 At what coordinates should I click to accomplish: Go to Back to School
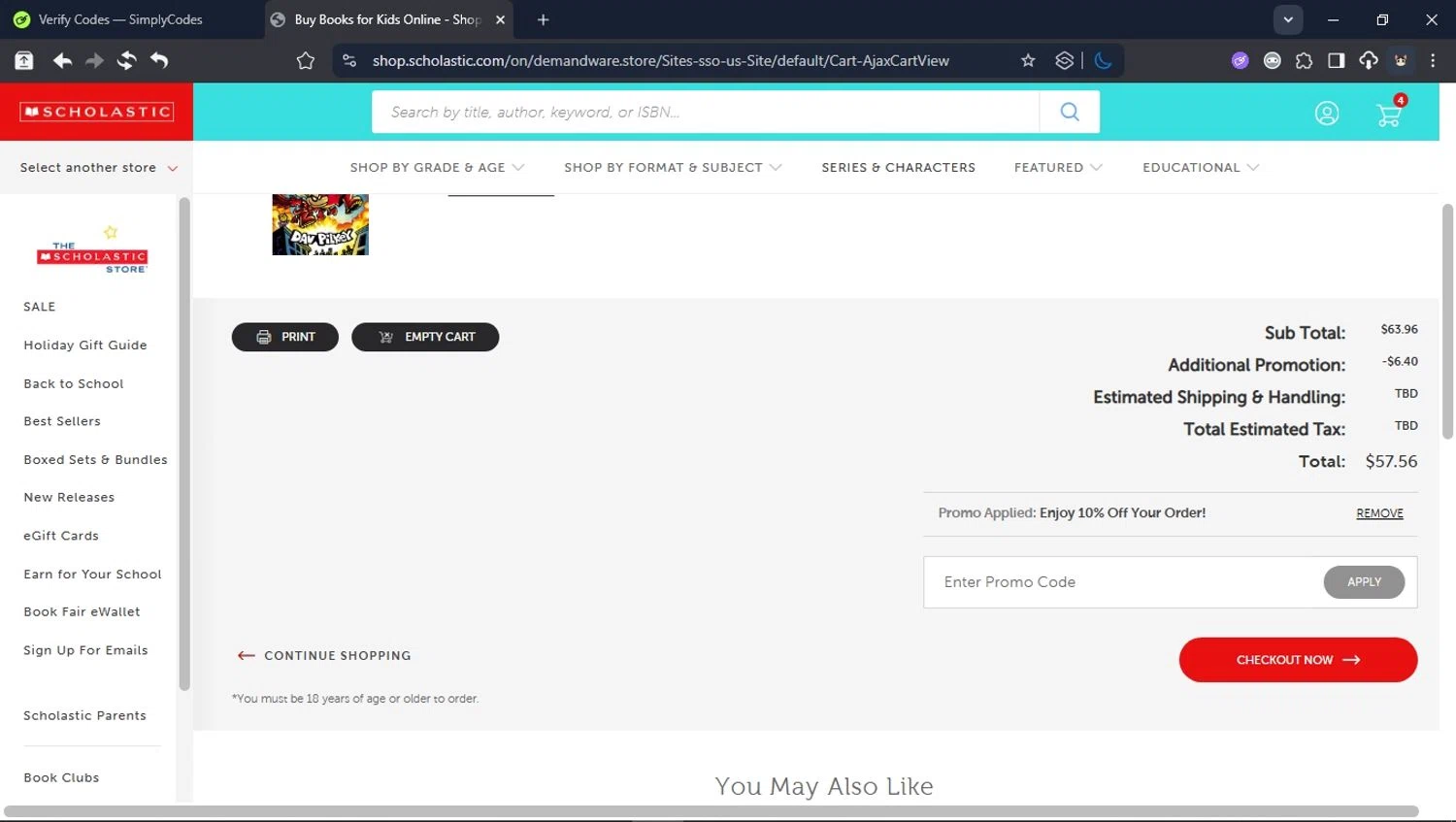pyautogui.click(x=74, y=383)
